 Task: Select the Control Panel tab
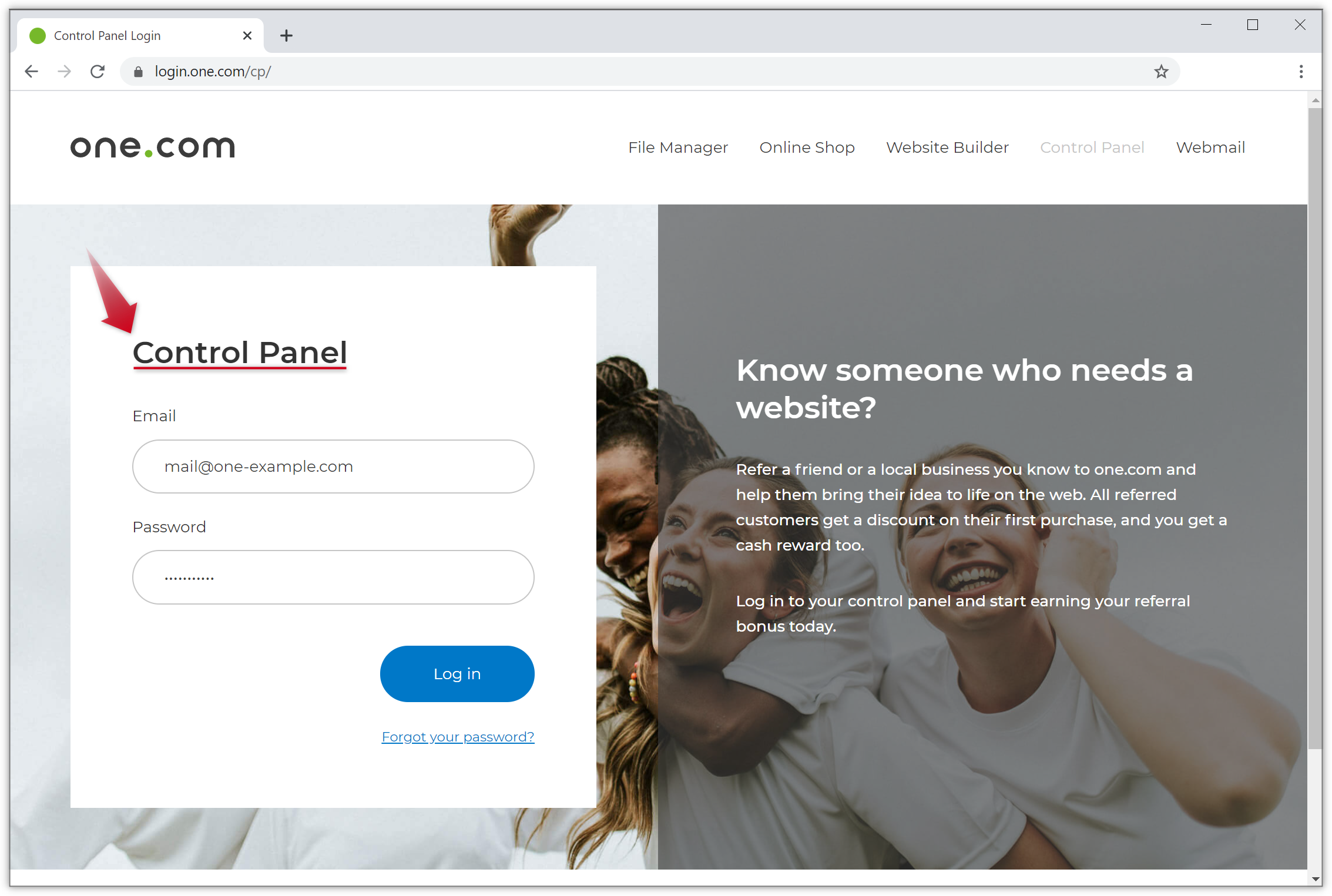(x=1092, y=148)
